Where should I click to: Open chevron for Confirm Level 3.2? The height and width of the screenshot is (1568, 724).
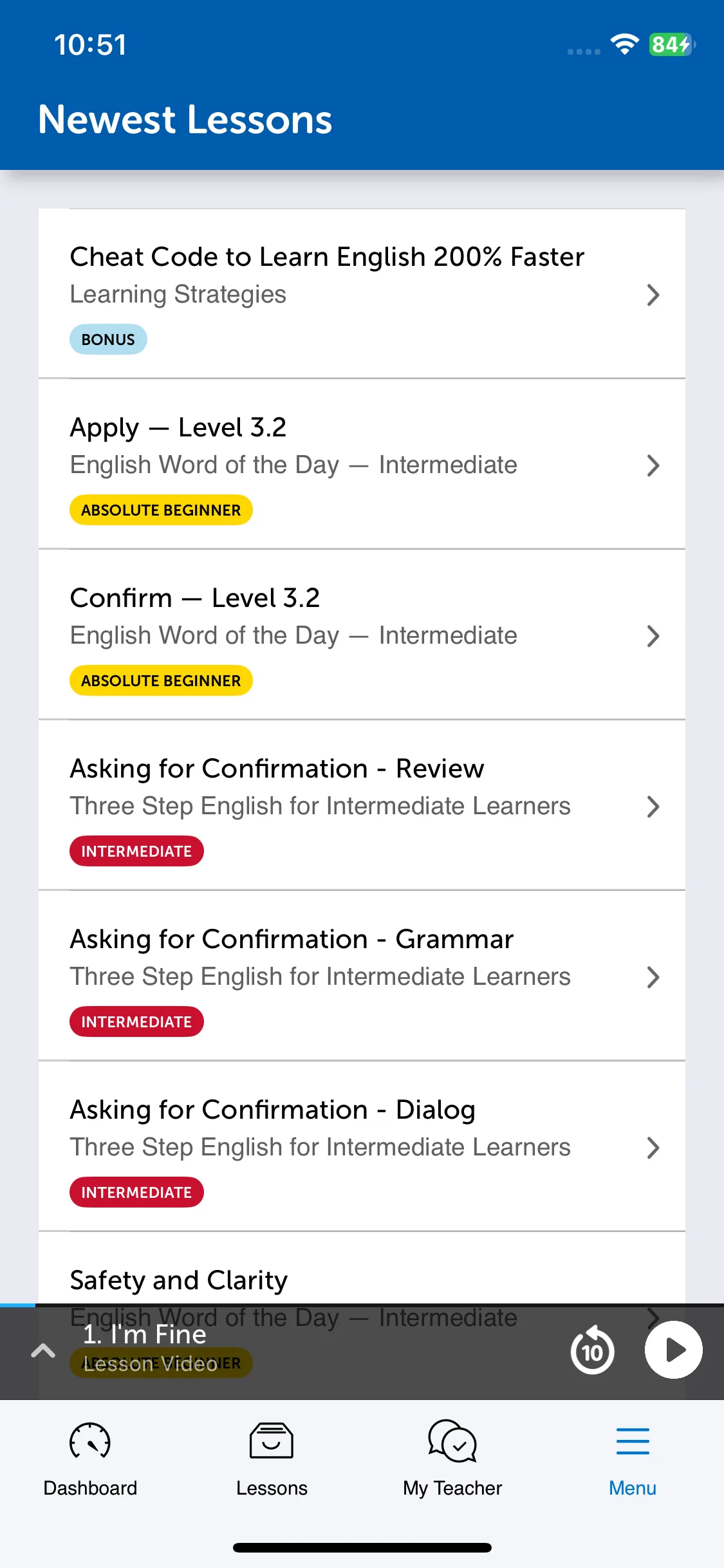(653, 636)
